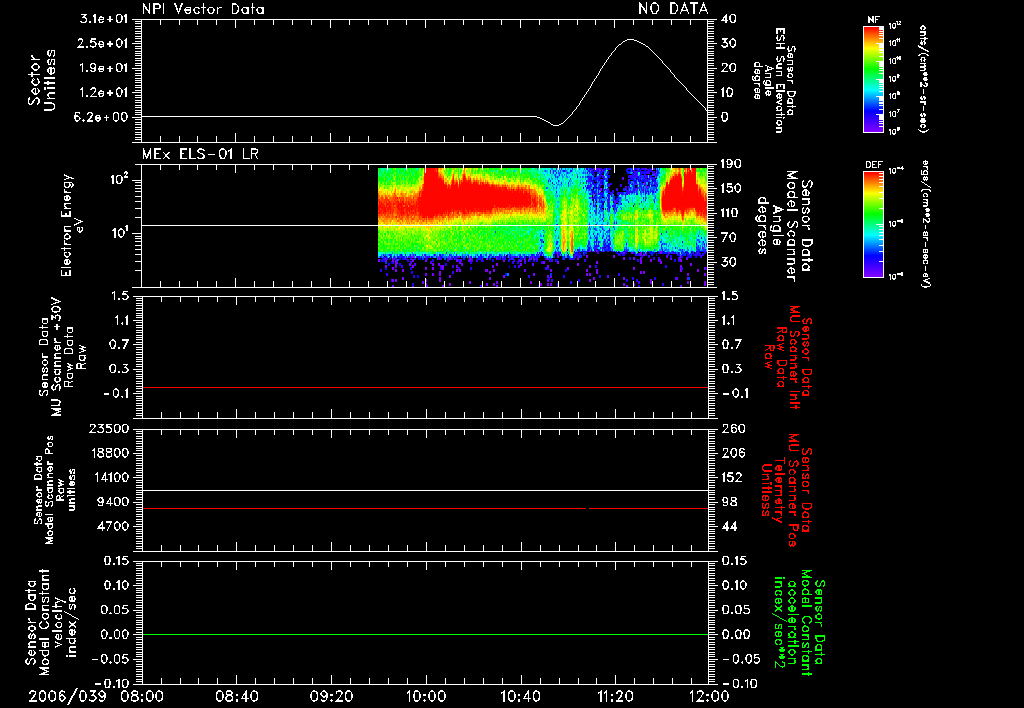The height and width of the screenshot is (708, 1024).
Task: Click the "NO DATA" label
Action: (673, 9)
